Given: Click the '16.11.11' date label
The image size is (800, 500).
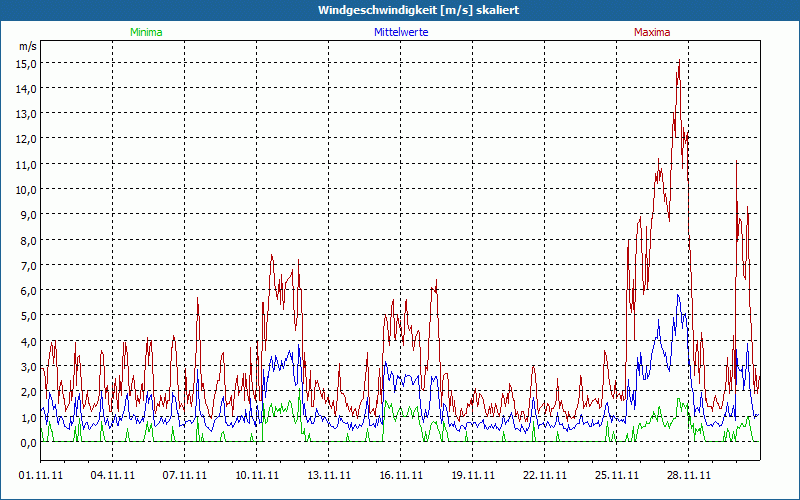Looking at the screenshot, I should pyautogui.click(x=401, y=475).
